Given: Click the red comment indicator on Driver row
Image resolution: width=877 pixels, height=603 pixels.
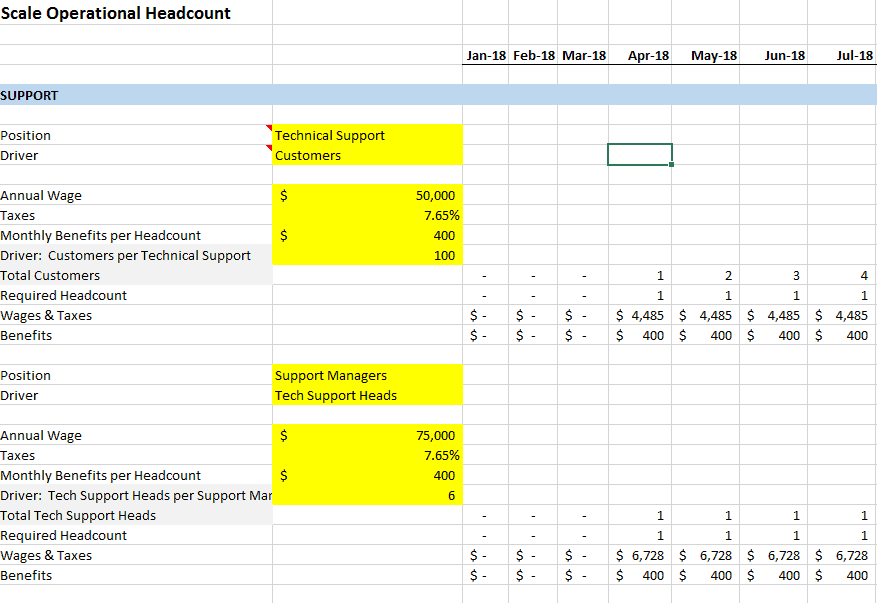Looking at the screenshot, I should click(x=269, y=148).
